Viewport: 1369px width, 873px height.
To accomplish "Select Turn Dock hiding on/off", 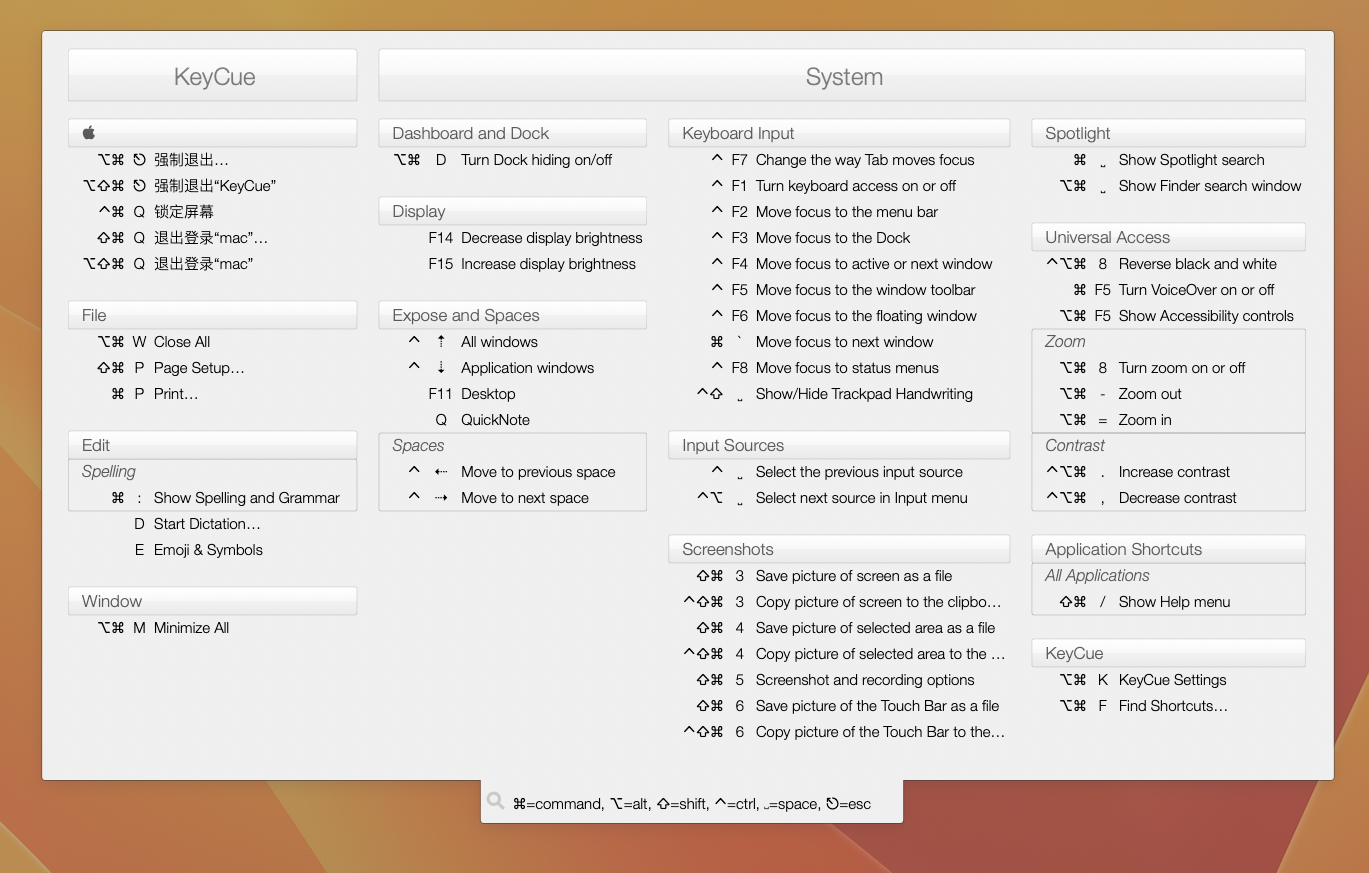I will pos(512,160).
